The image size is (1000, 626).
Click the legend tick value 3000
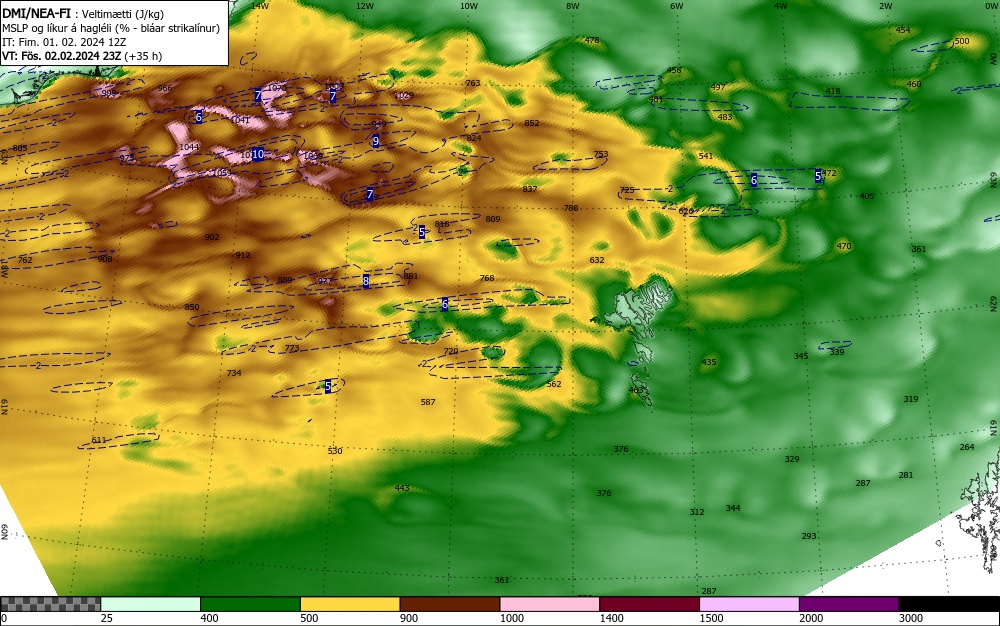pyautogui.click(x=911, y=618)
